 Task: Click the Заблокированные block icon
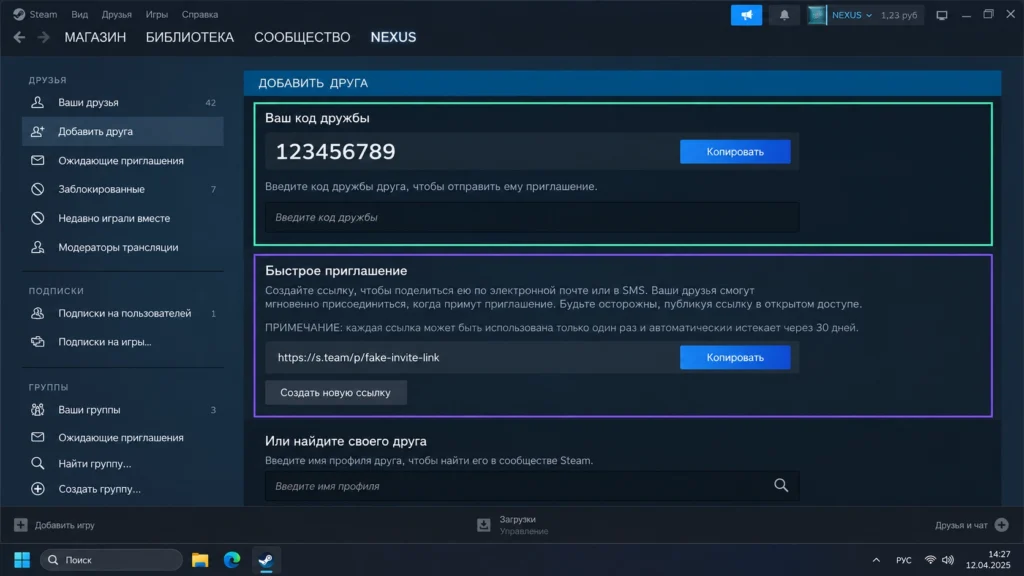tap(37, 189)
